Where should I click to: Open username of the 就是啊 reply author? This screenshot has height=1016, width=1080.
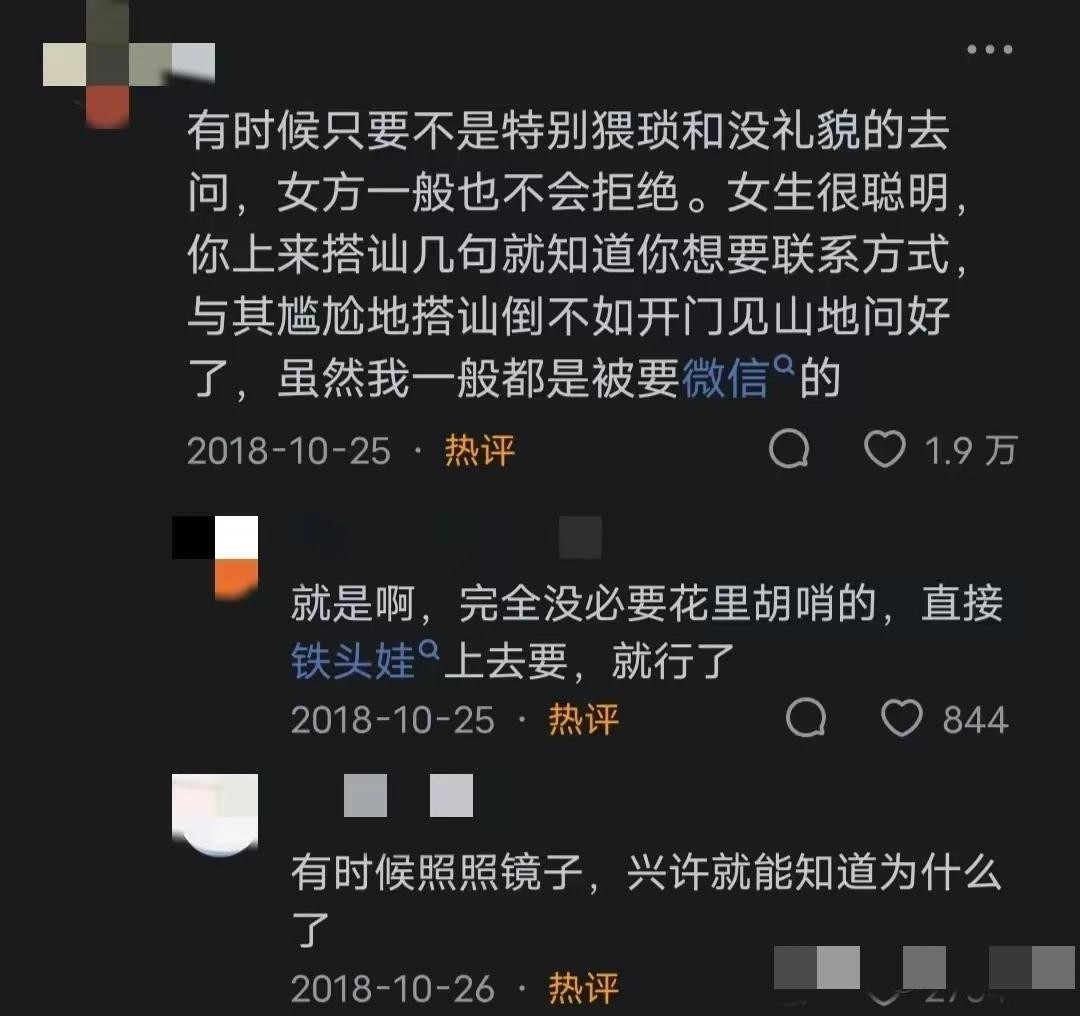448,537
